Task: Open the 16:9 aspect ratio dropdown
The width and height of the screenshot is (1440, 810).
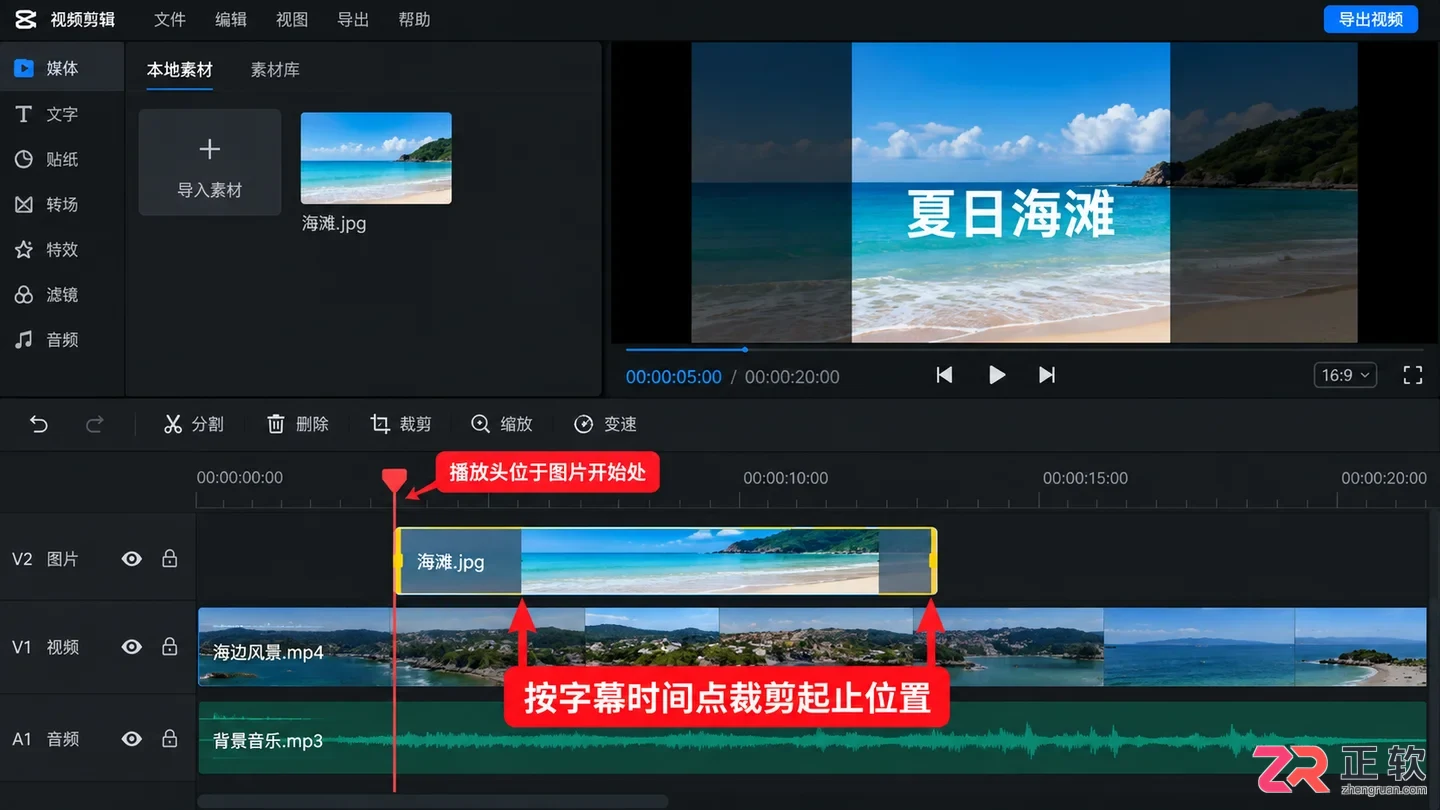Action: click(1345, 375)
